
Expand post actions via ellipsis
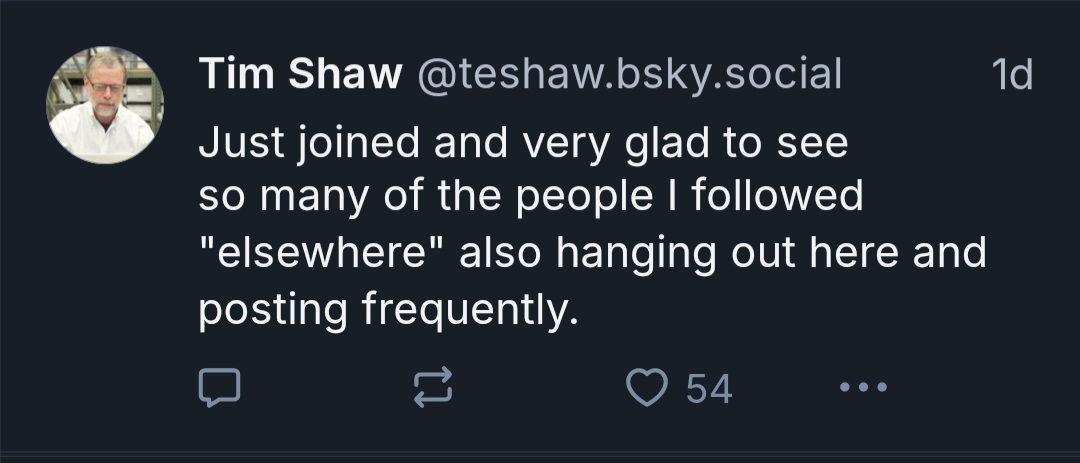tap(862, 387)
